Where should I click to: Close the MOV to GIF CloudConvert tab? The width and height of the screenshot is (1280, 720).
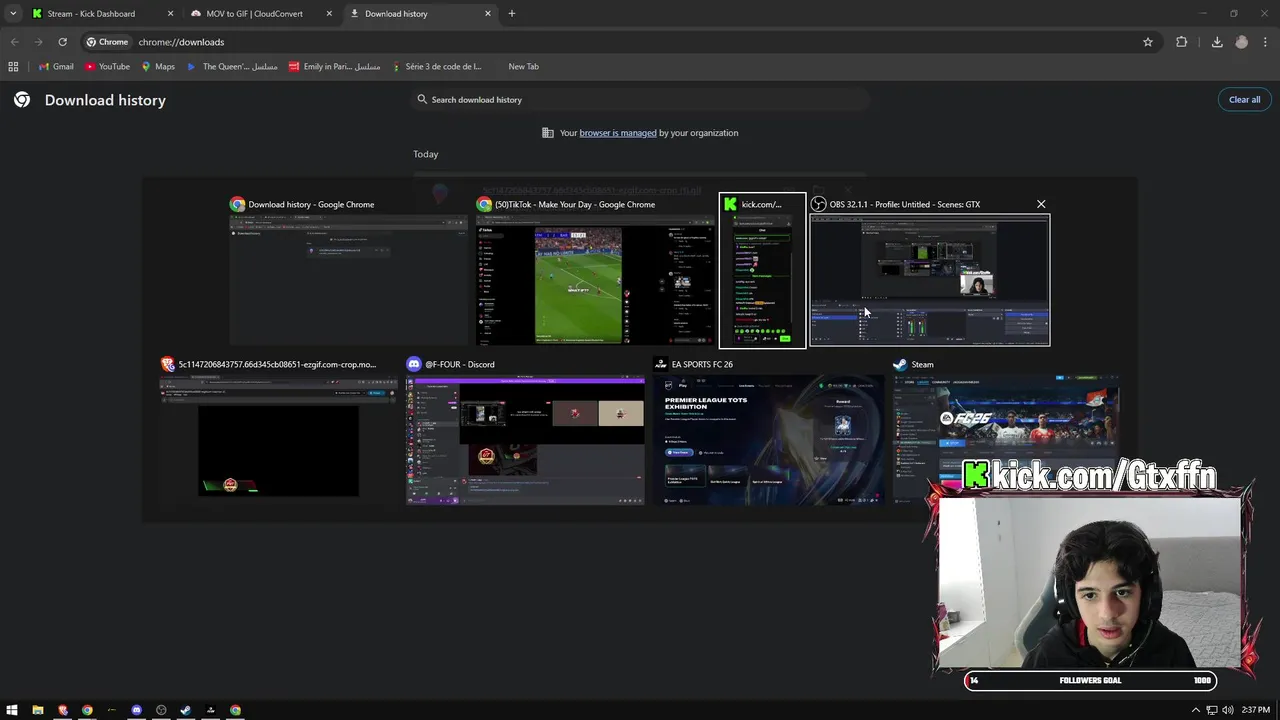point(329,14)
